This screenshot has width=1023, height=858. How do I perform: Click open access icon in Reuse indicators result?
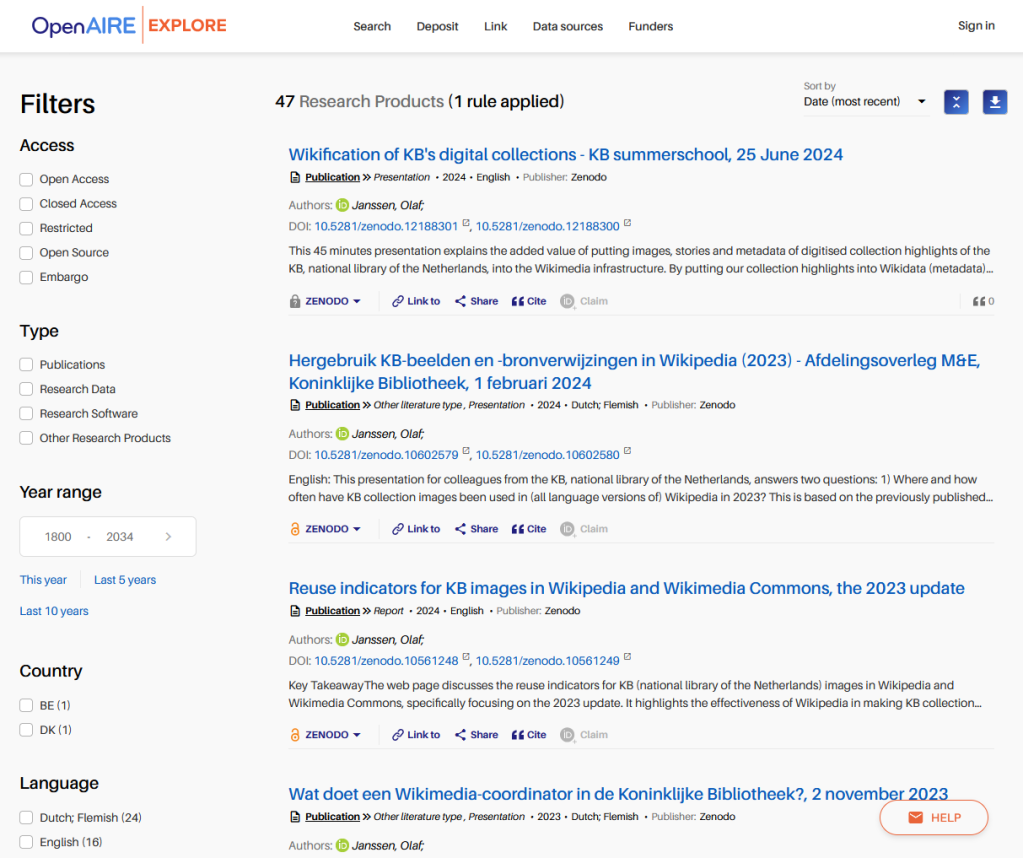pyautogui.click(x=295, y=735)
